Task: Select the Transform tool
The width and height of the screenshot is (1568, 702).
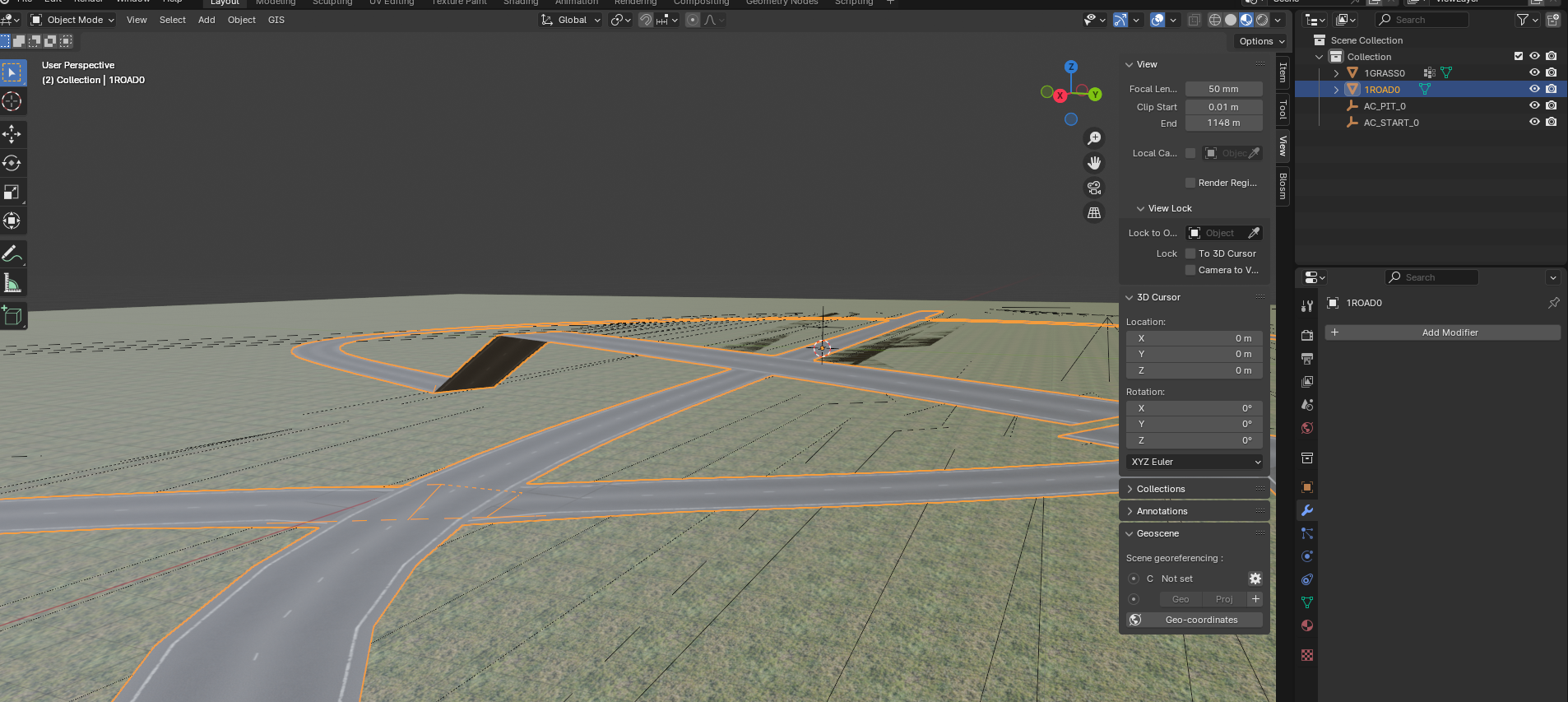Action: (12, 221)
